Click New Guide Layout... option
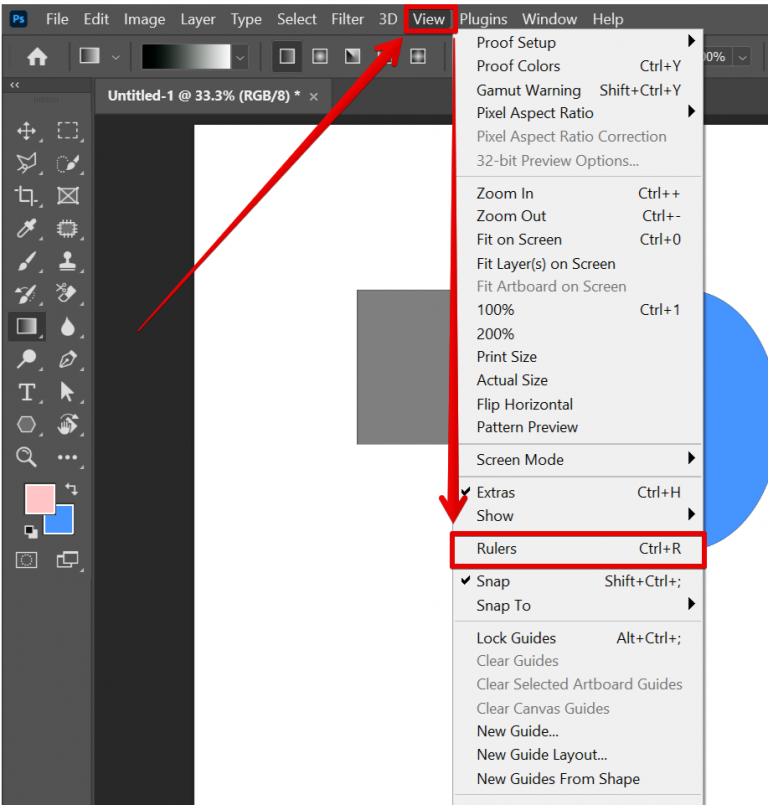This screenshot has width=768, height=805. pos(541,755)
